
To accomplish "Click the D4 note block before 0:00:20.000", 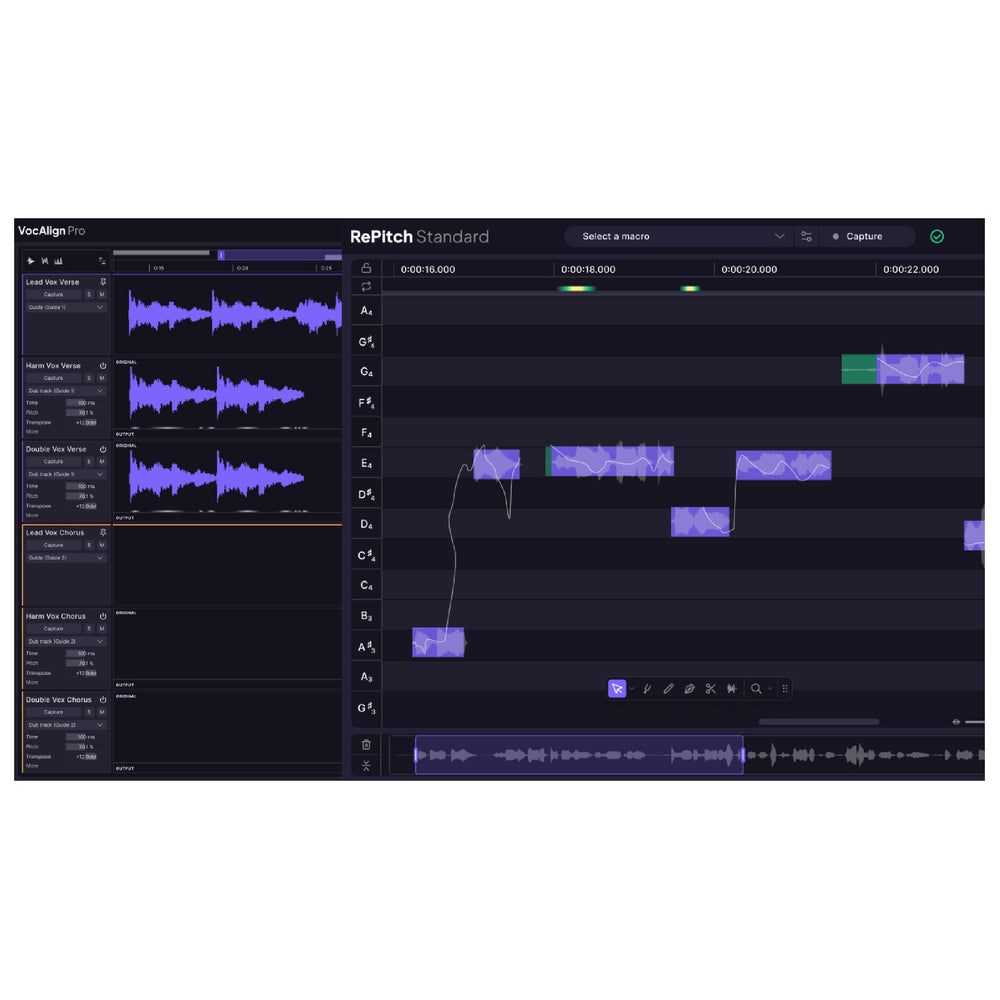I will coord(700,522).
